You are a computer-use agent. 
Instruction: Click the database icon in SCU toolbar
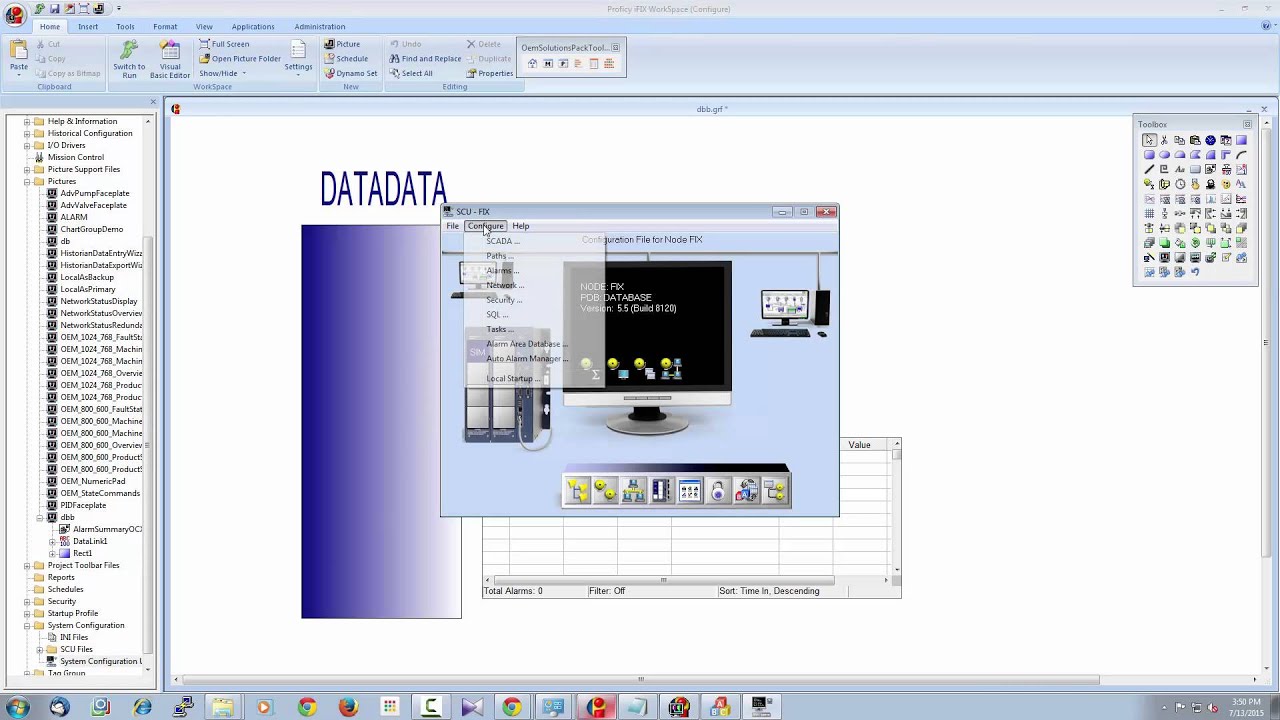point(746,490)
